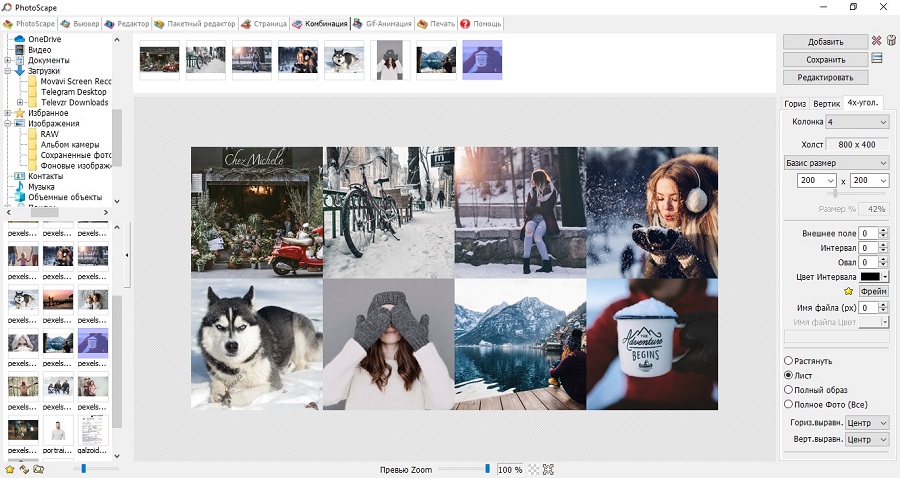Select the Видео folder in tree
This screenshot has height=478, width=900.
pos(40,50)
